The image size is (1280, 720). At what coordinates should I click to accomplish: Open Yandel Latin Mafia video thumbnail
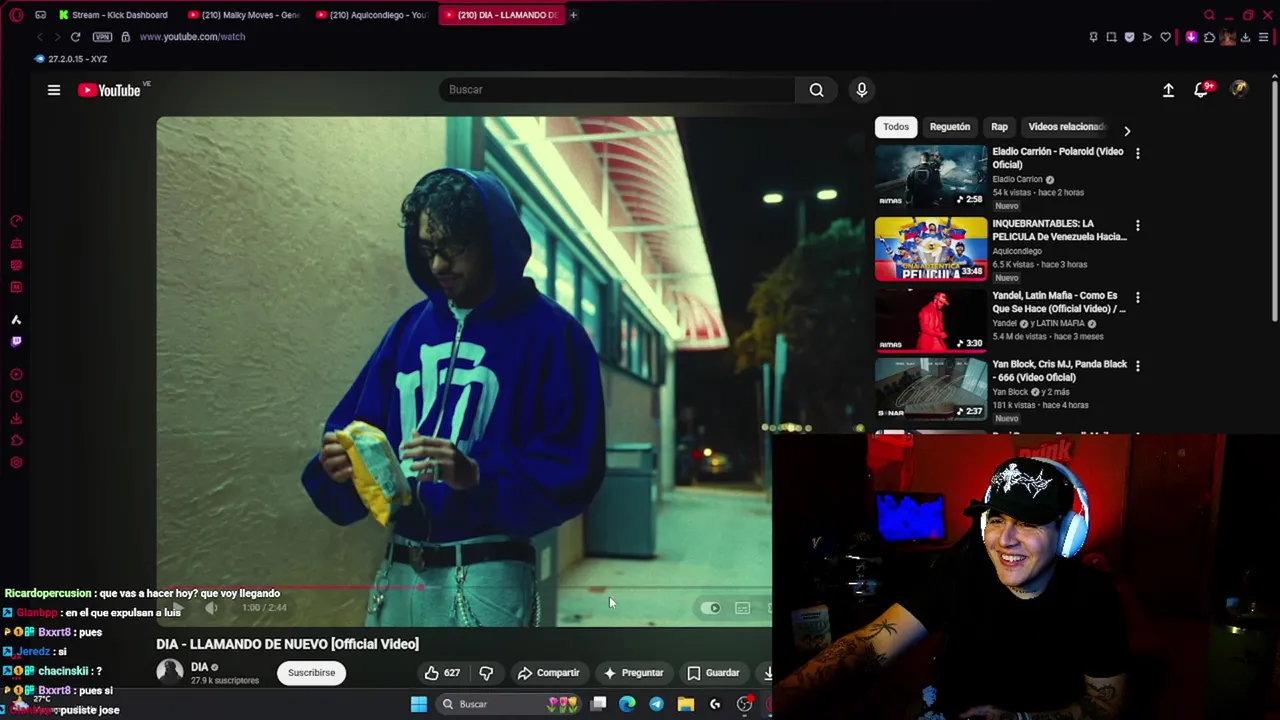point(930,320)
